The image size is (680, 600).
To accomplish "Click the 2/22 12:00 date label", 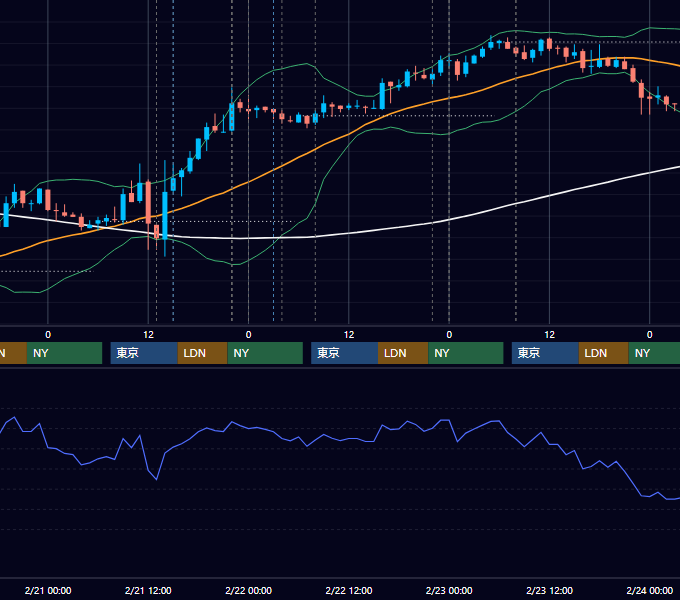I will coord(349,590).
